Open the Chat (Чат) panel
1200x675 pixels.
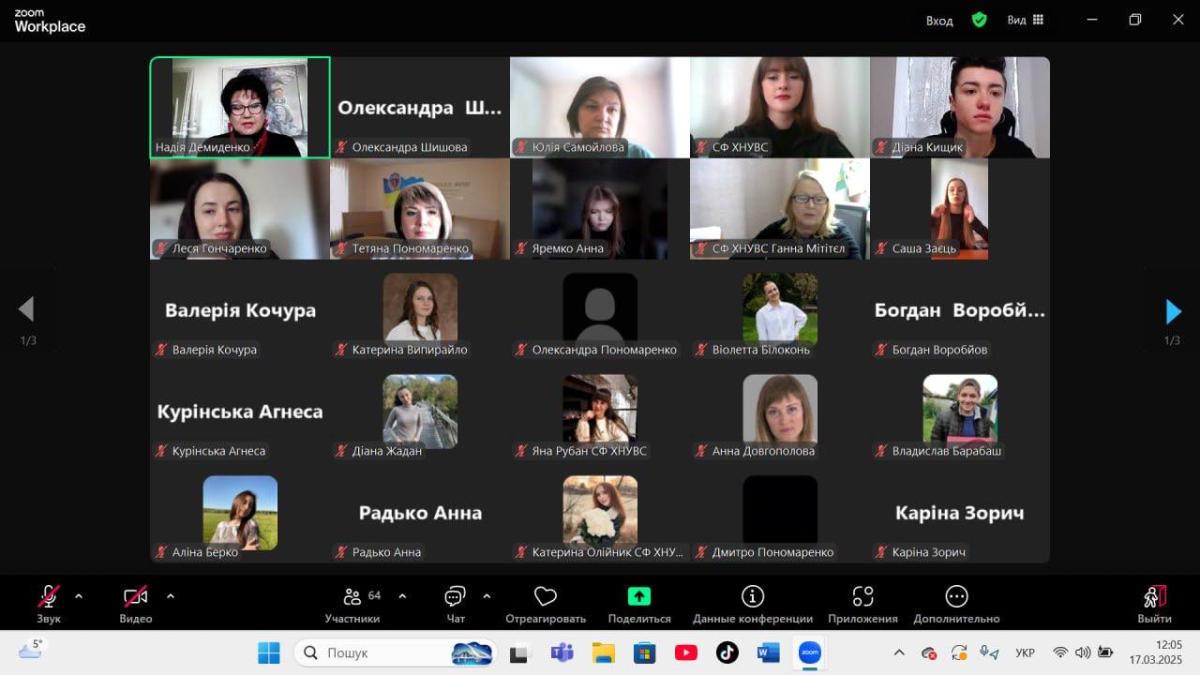(455, 598)
